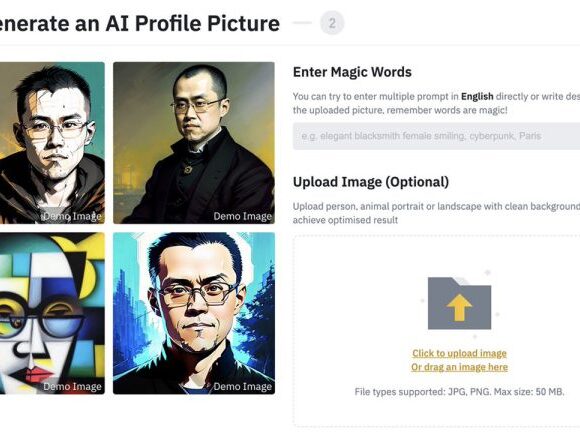
Task: Click "Demo Image" label on cubist artwork
Action: click(72, 387)
